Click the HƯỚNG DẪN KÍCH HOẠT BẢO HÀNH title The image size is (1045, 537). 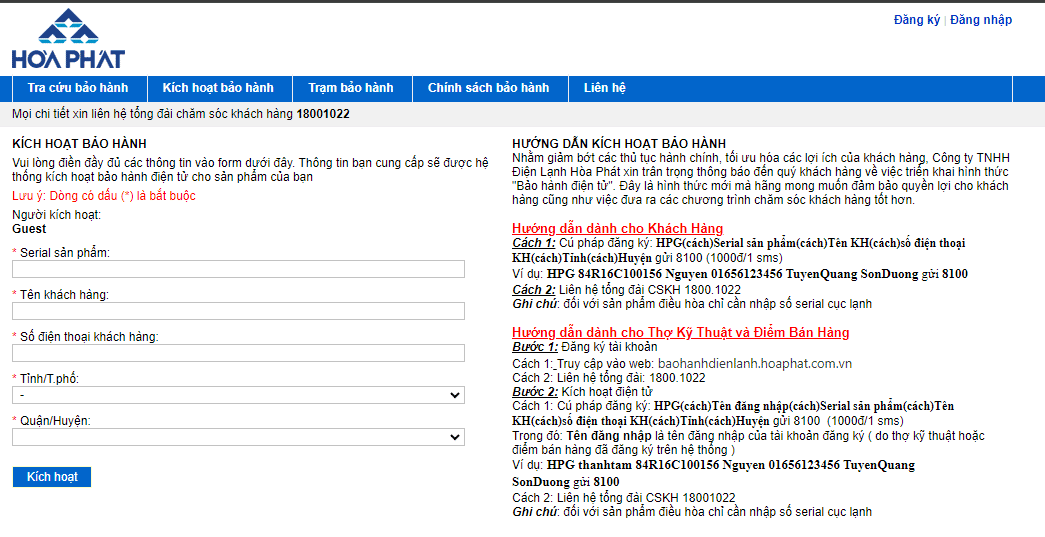pyautogui.click(x=618, y=144)
